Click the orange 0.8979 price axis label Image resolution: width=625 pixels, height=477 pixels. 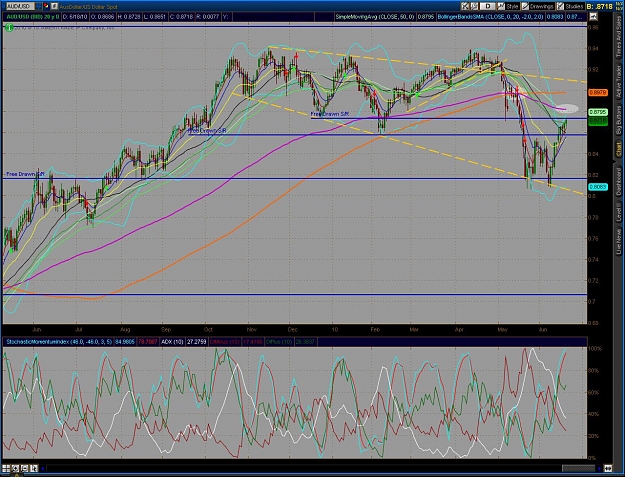click(598, 92)
